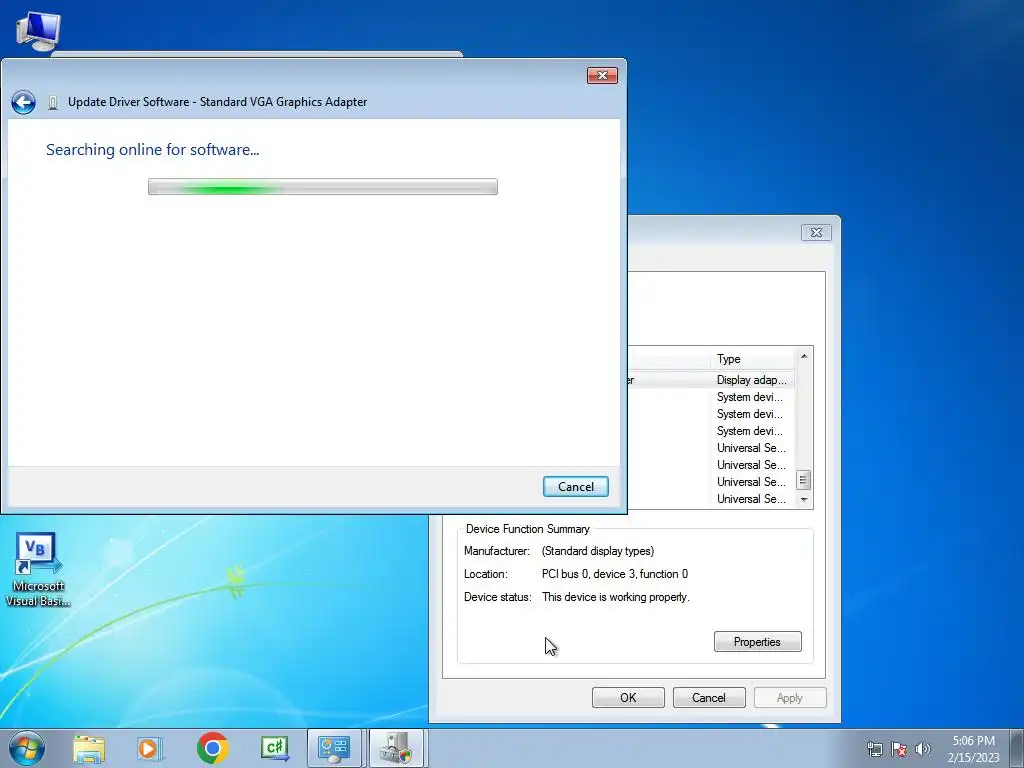Click '(Standard display types)' manufacturer text

click(x=598, y=551)
